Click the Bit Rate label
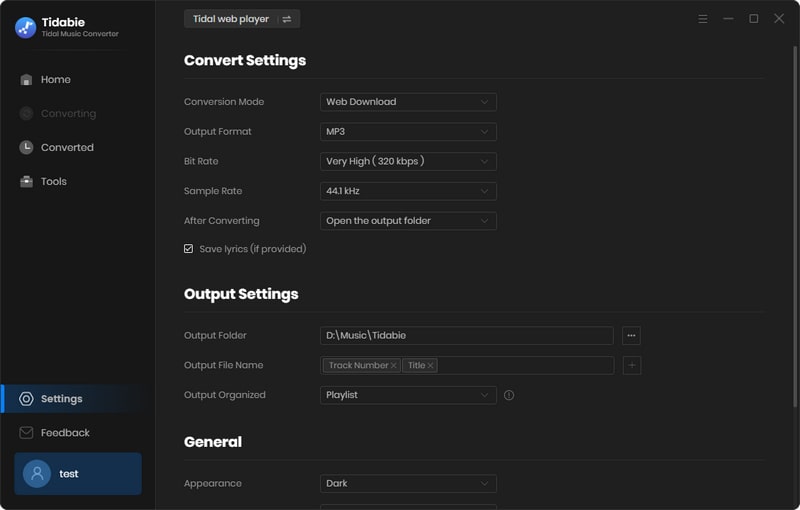The width and height of the screenshot is (800, 510). (201, 162)
